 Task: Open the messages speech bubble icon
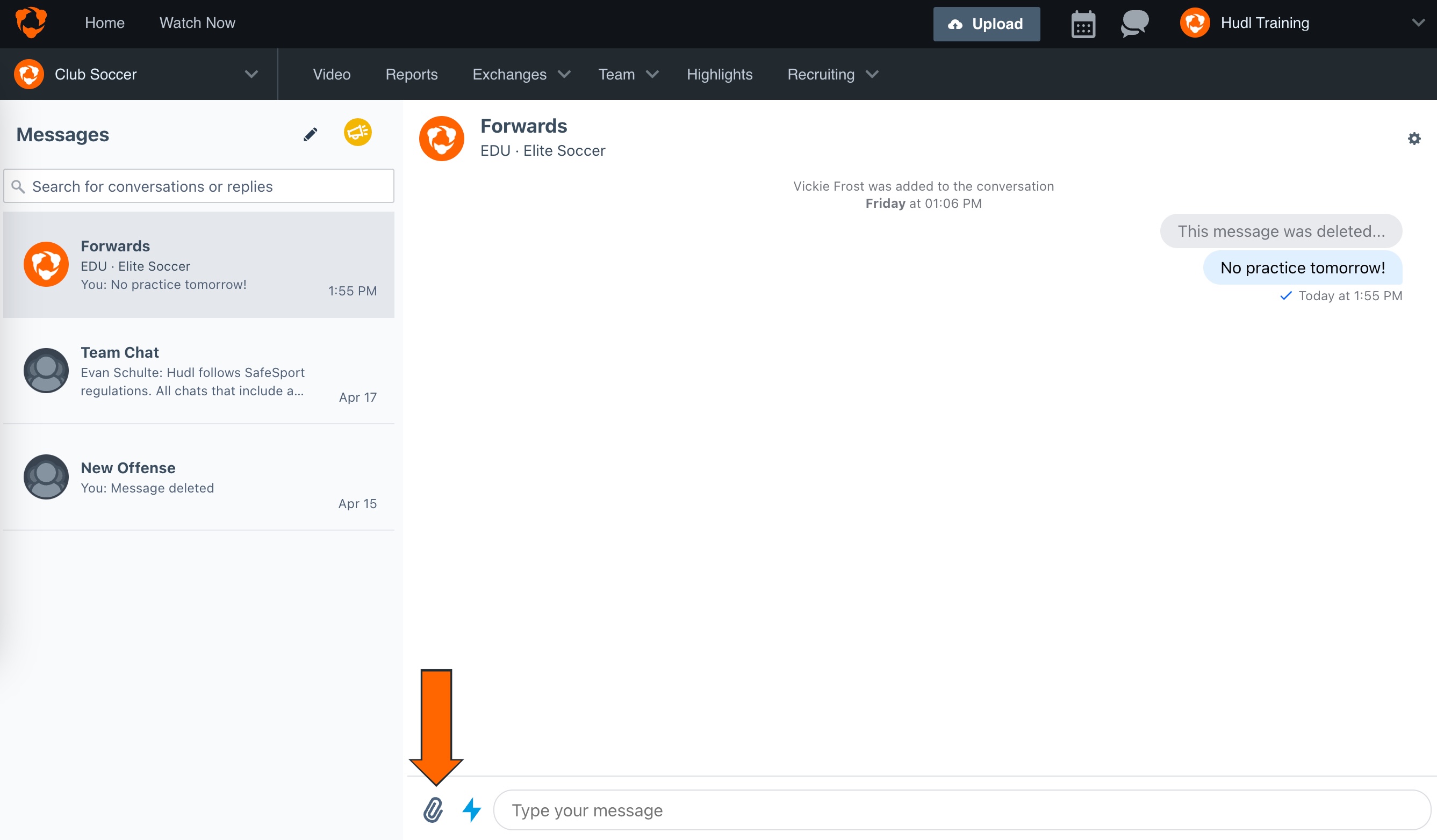click(1134, 24)
